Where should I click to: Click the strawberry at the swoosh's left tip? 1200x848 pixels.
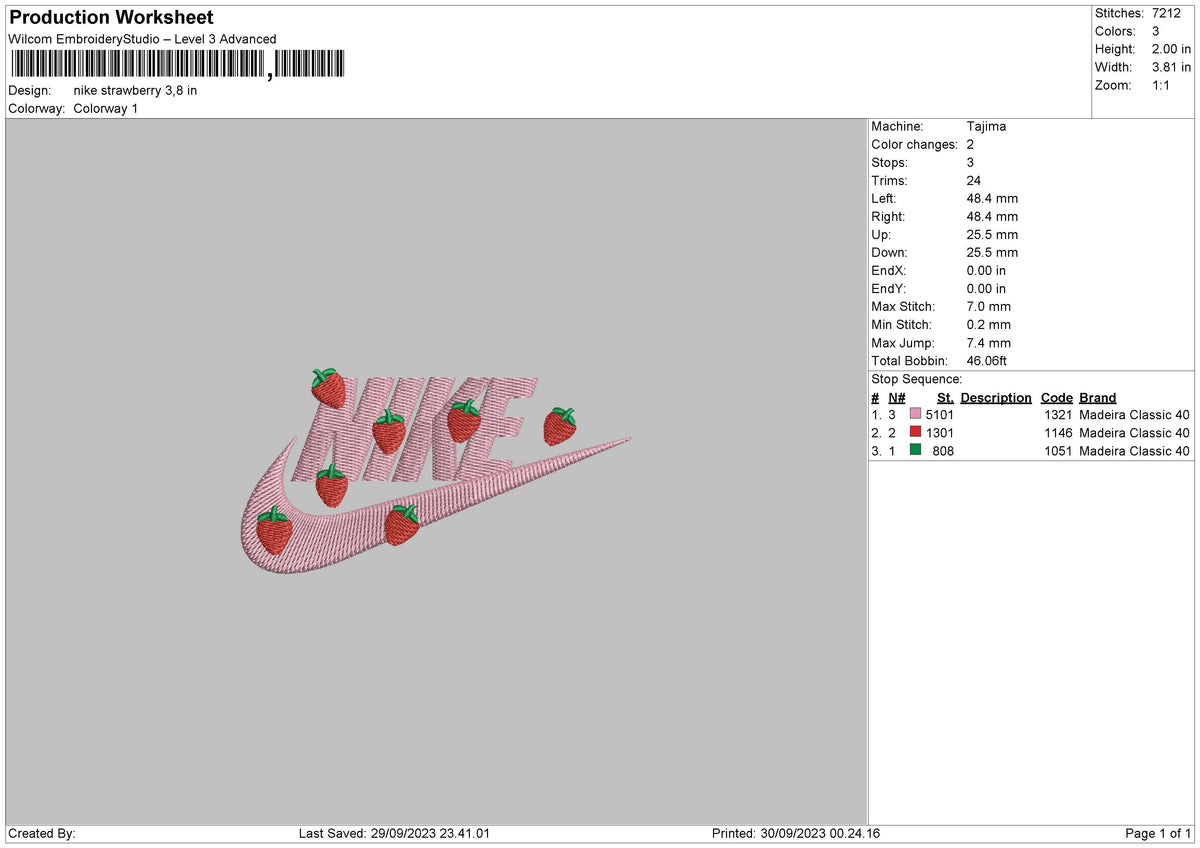pos(273,530)
